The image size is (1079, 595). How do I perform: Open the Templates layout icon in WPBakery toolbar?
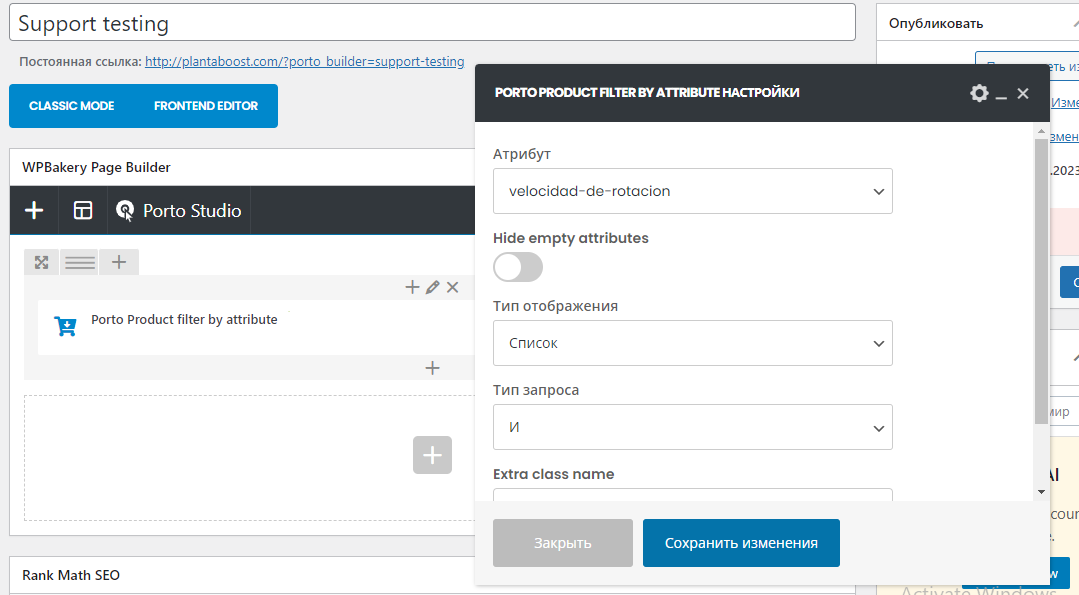(83, 210)
